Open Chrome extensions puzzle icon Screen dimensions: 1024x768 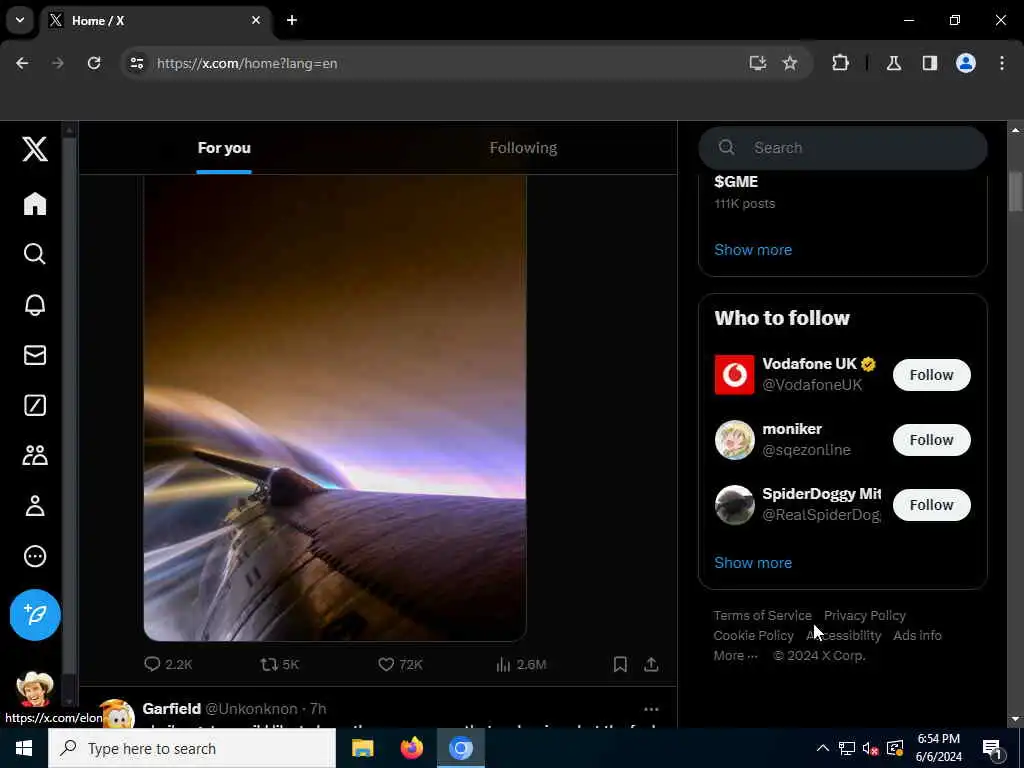click(840, 63)
